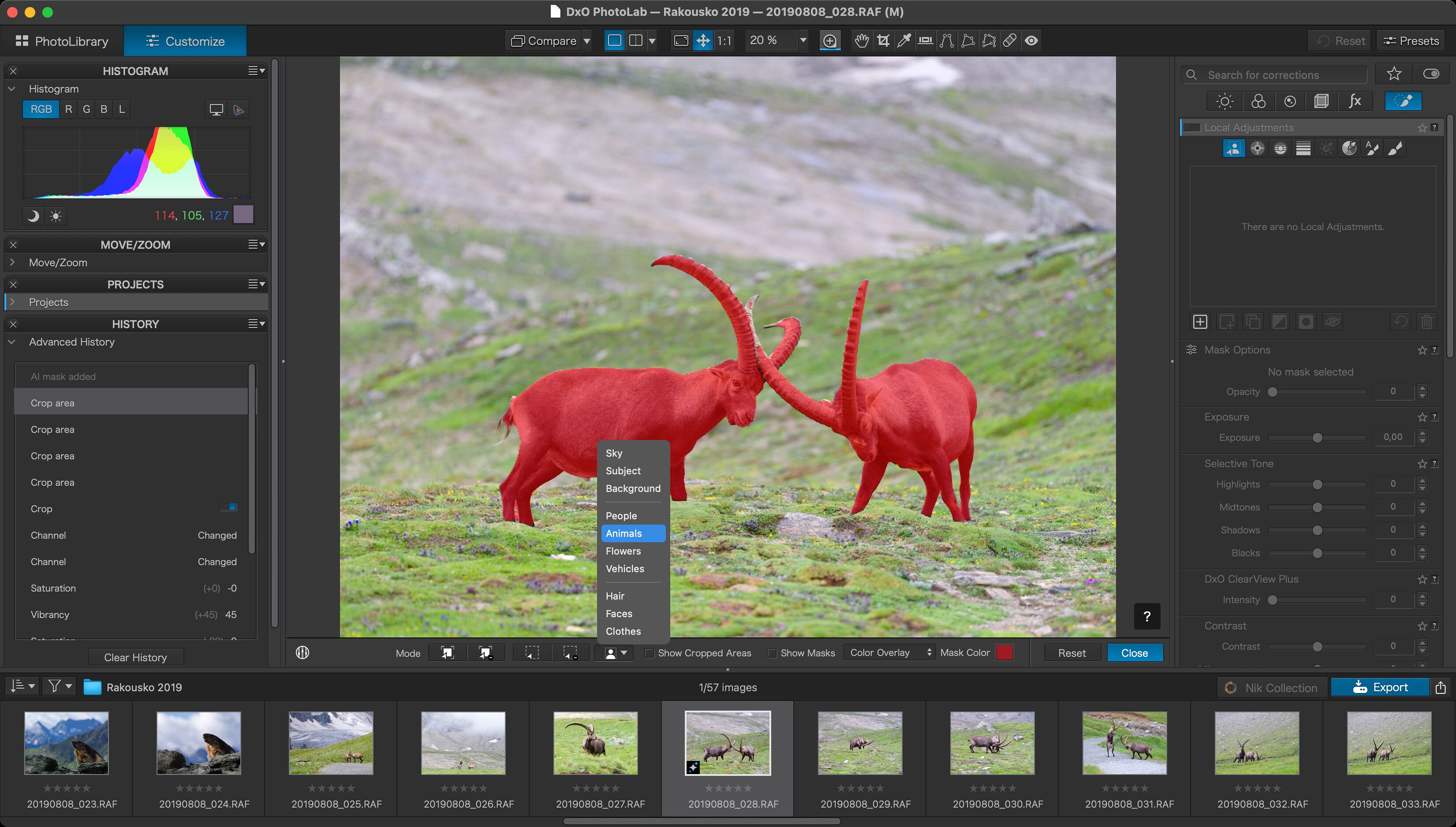Enable the Show Masks checkbox
1456x827 pixels.
click(x=772, y=653)
